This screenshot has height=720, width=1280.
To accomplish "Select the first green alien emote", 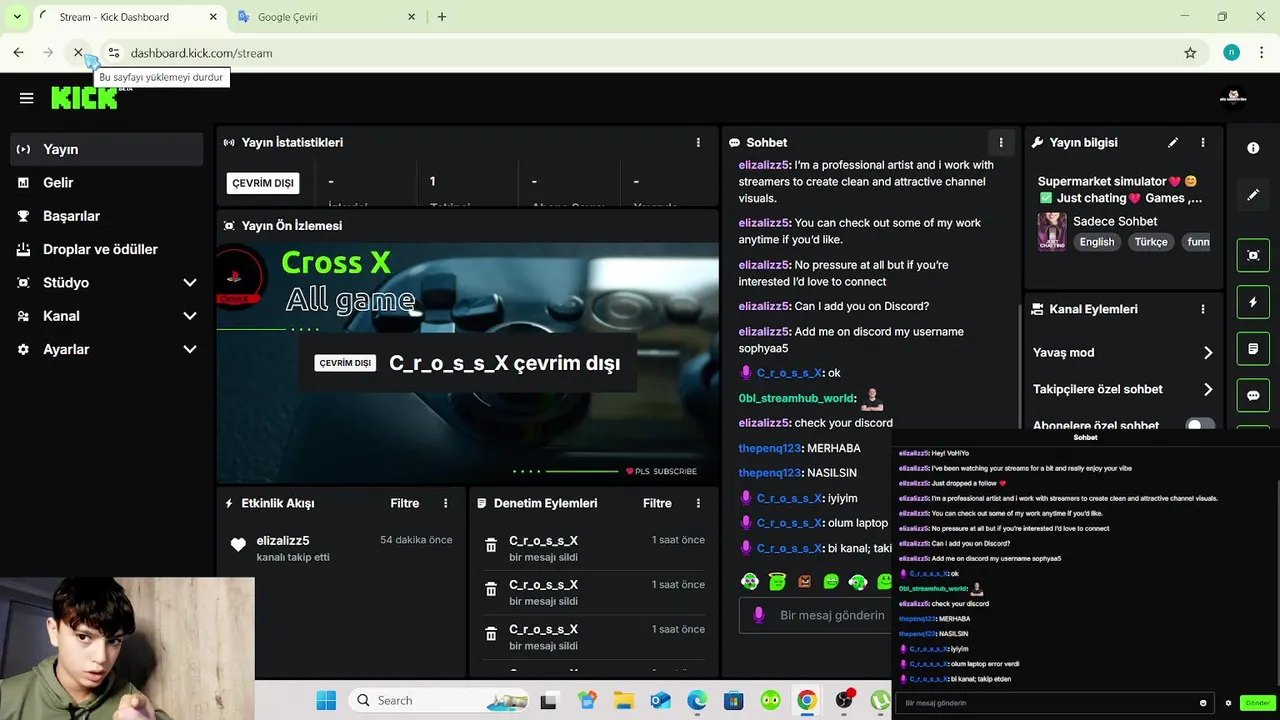I will (750, 581).
